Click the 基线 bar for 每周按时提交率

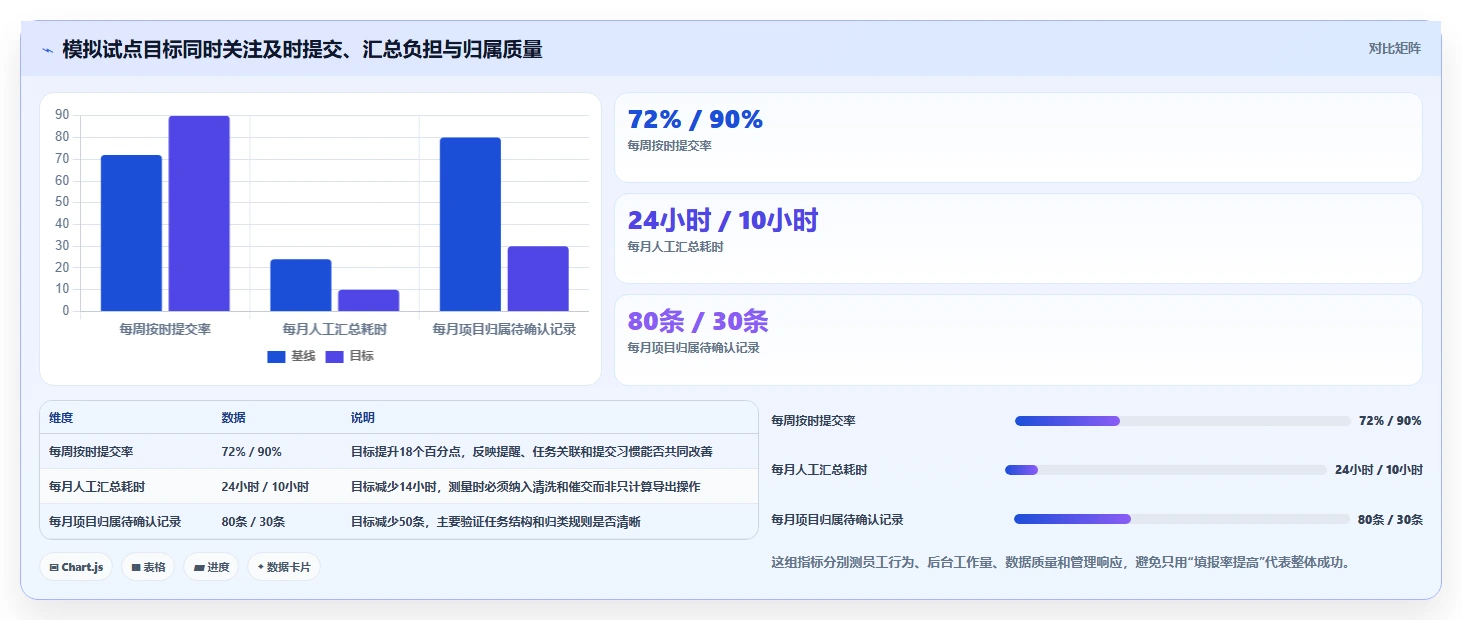click(131, 233)
